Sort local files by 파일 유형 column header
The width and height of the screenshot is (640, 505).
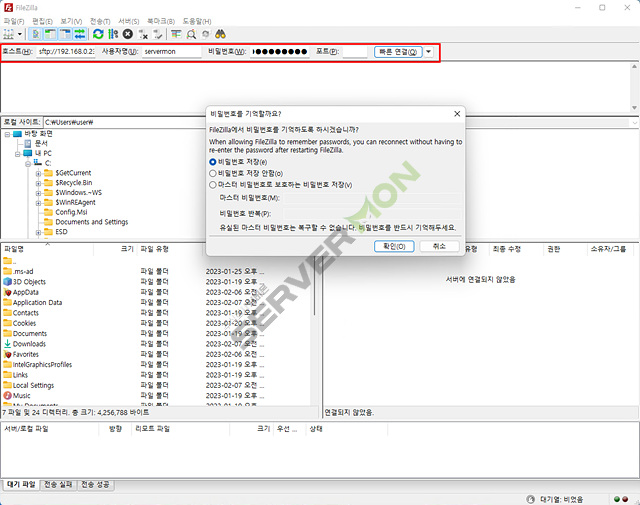pyautogui.click(x=170, y=249)
